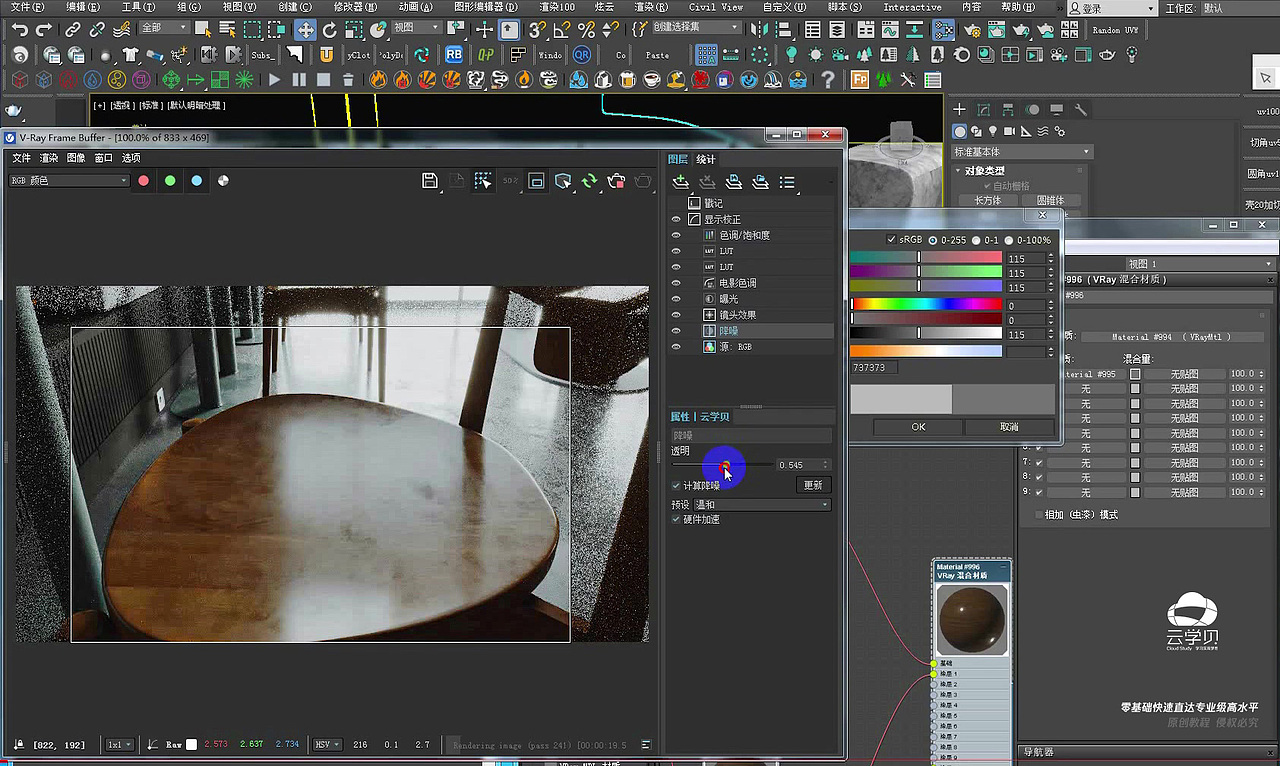This screenshot has height=766, width=1280.
Task: Open the 标准基本体 primitives dropdown
Action: point(1022,150)
